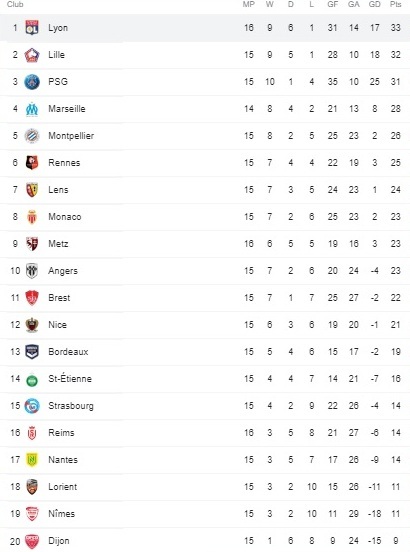Viewport: 410px width, 552px height.
Task: Select the PSG crest icon
Action: coord(32,82)
